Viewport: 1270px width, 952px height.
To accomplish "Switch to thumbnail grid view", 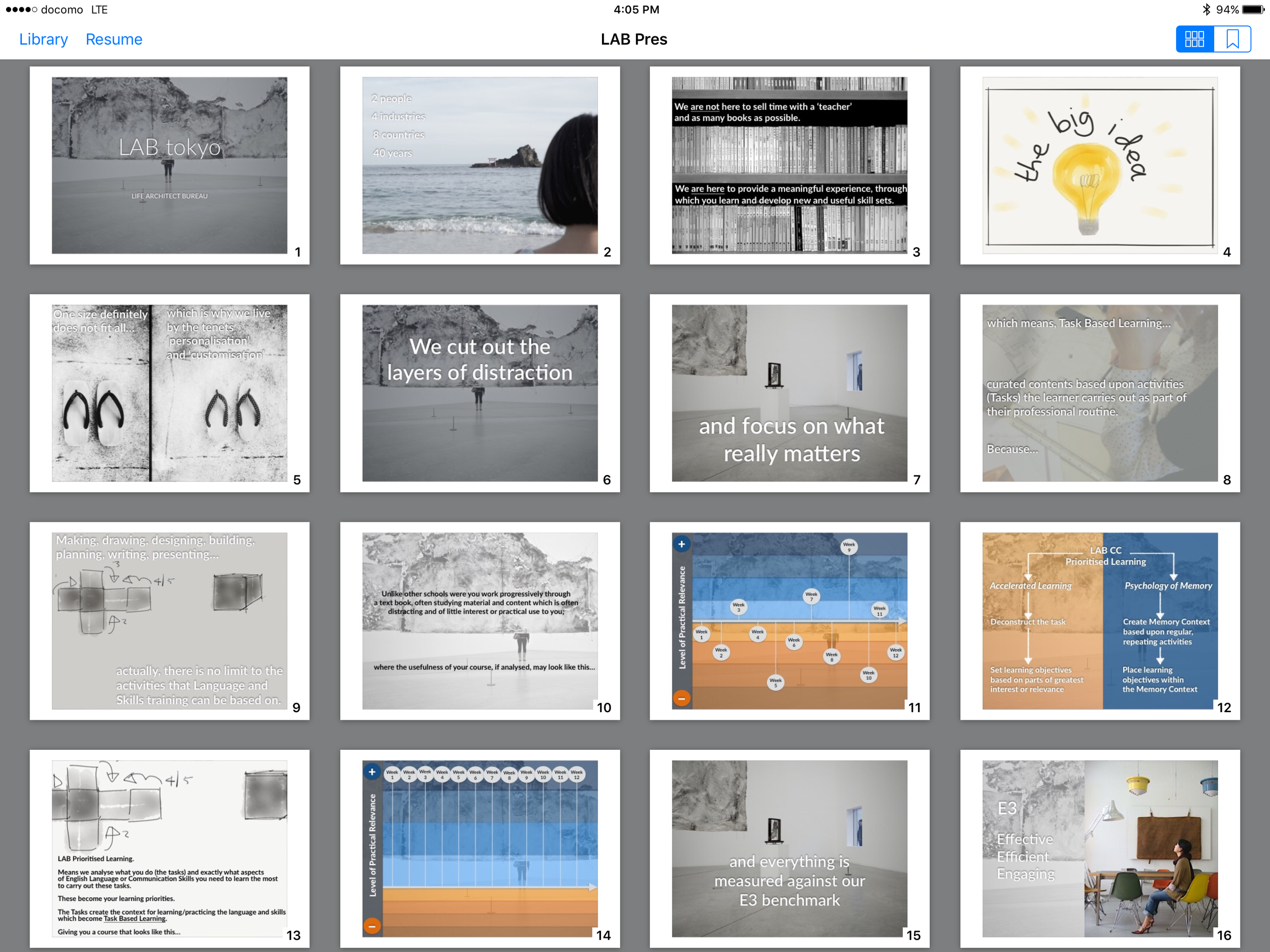I will click(x=1194, y=39).
